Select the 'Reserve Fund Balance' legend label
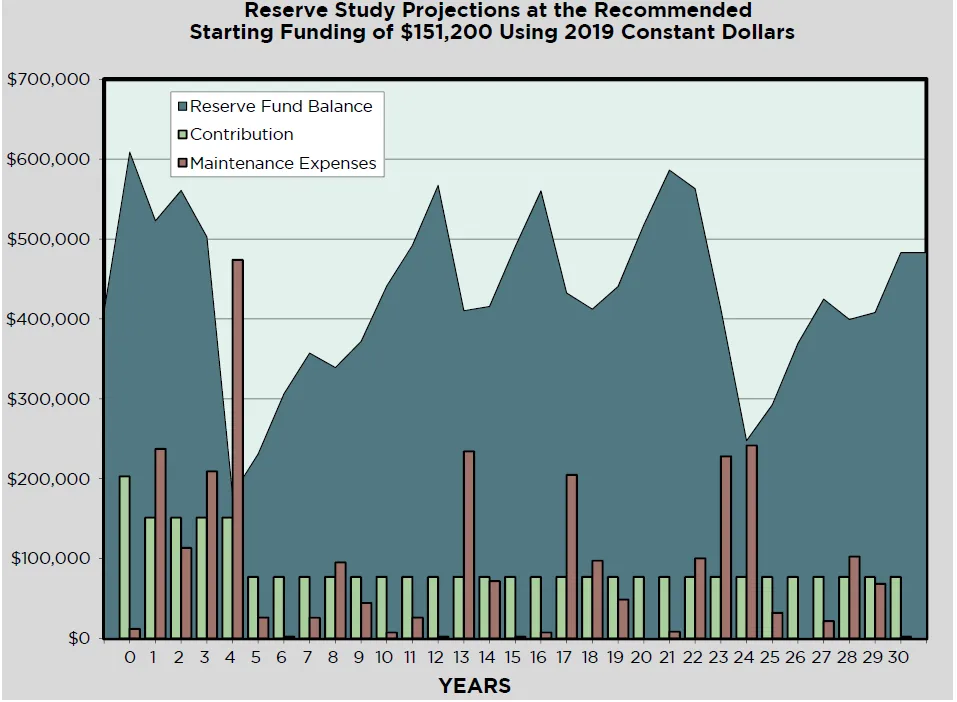 pyautogui.click(x=281, y=106)
